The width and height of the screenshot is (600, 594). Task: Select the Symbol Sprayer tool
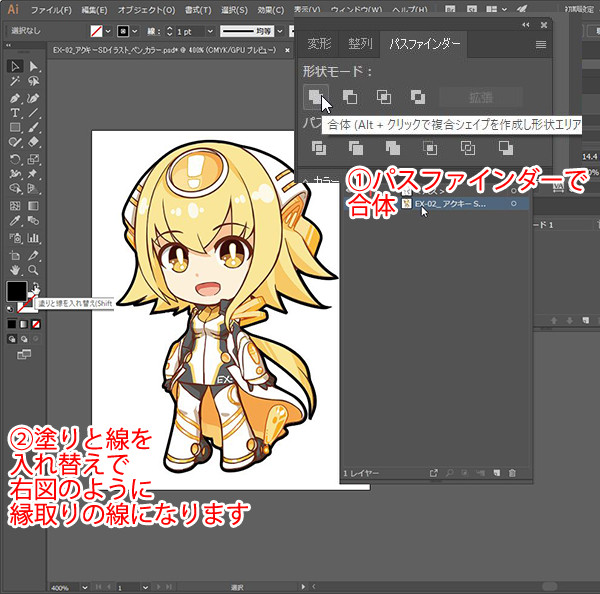pyautogui.click(x=15, y=238)
